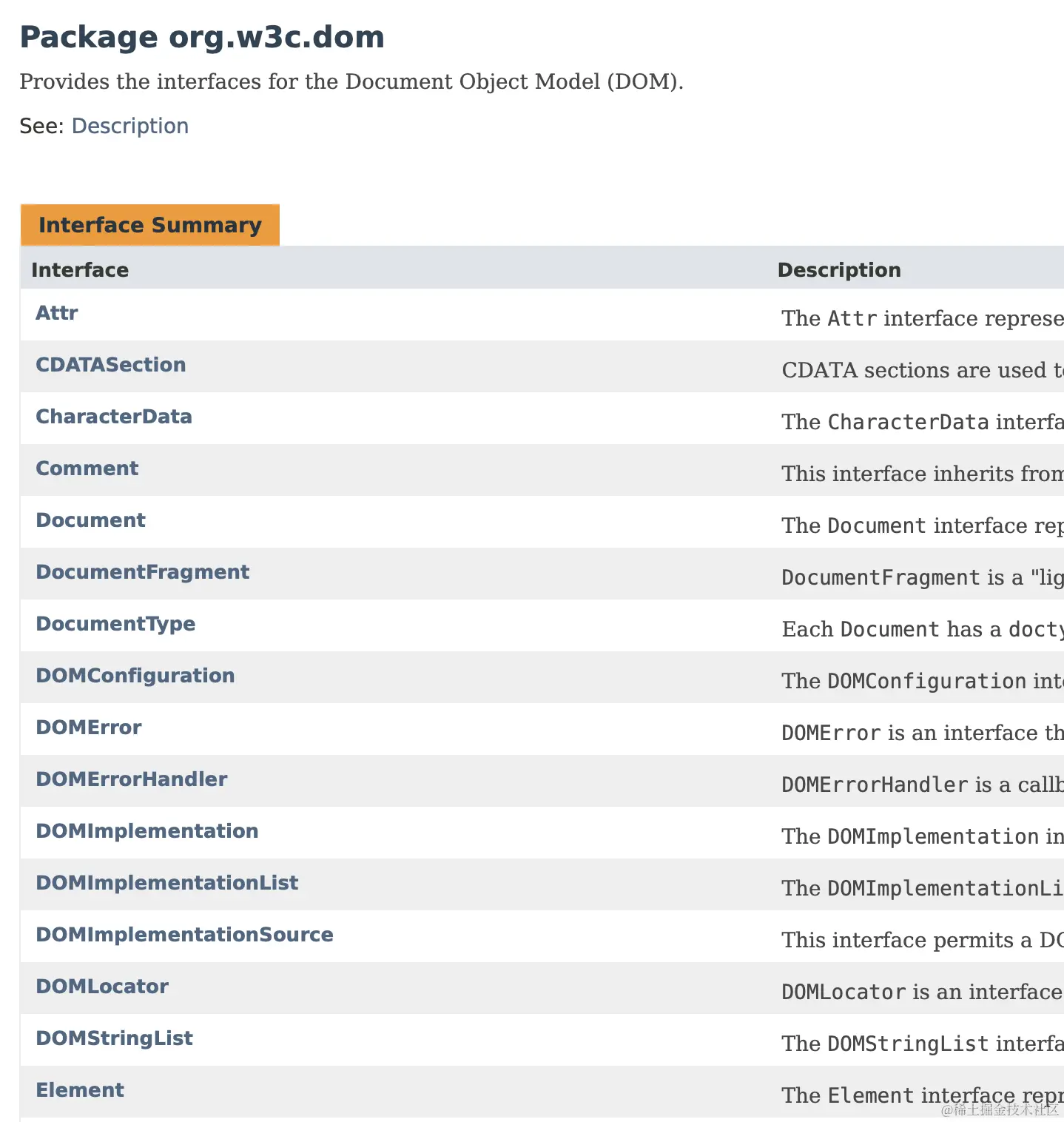1064x1122 pixels.
Task: Select the Interface Summary tab
Action: [149, 225]
